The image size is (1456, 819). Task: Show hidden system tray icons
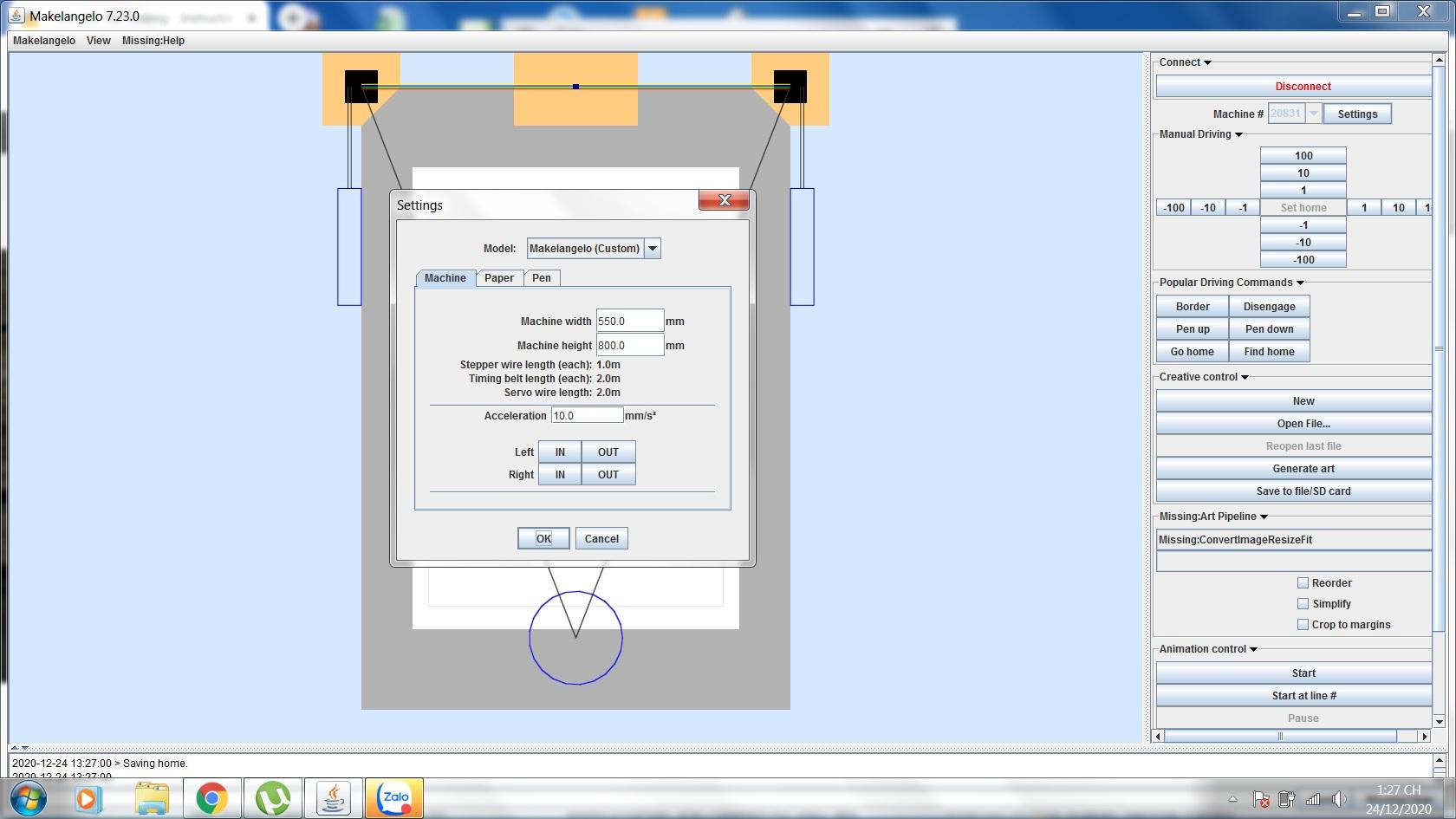pyautogui.click(x=1232, y=798)
